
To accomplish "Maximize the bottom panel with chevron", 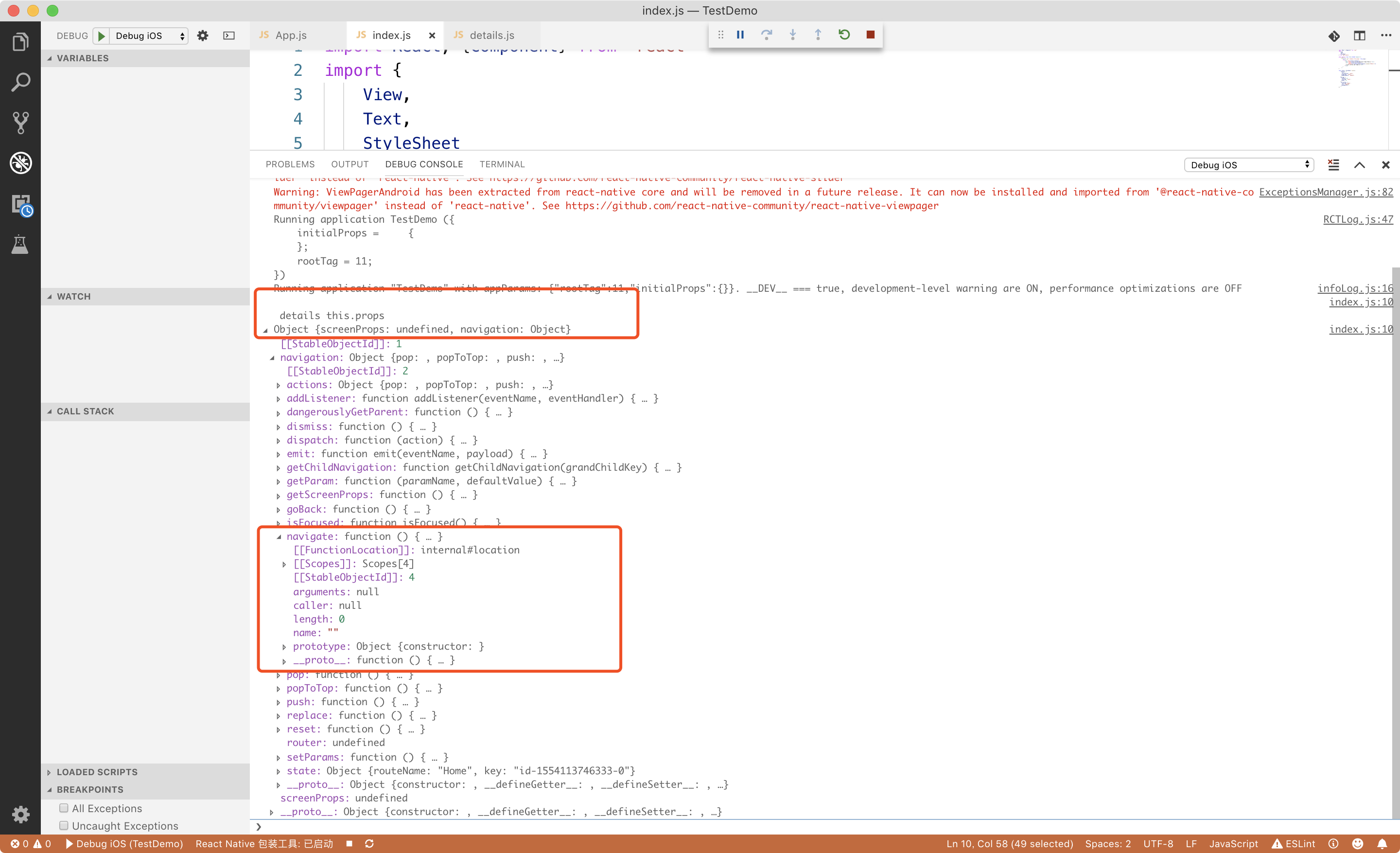I will [1360, 165].
